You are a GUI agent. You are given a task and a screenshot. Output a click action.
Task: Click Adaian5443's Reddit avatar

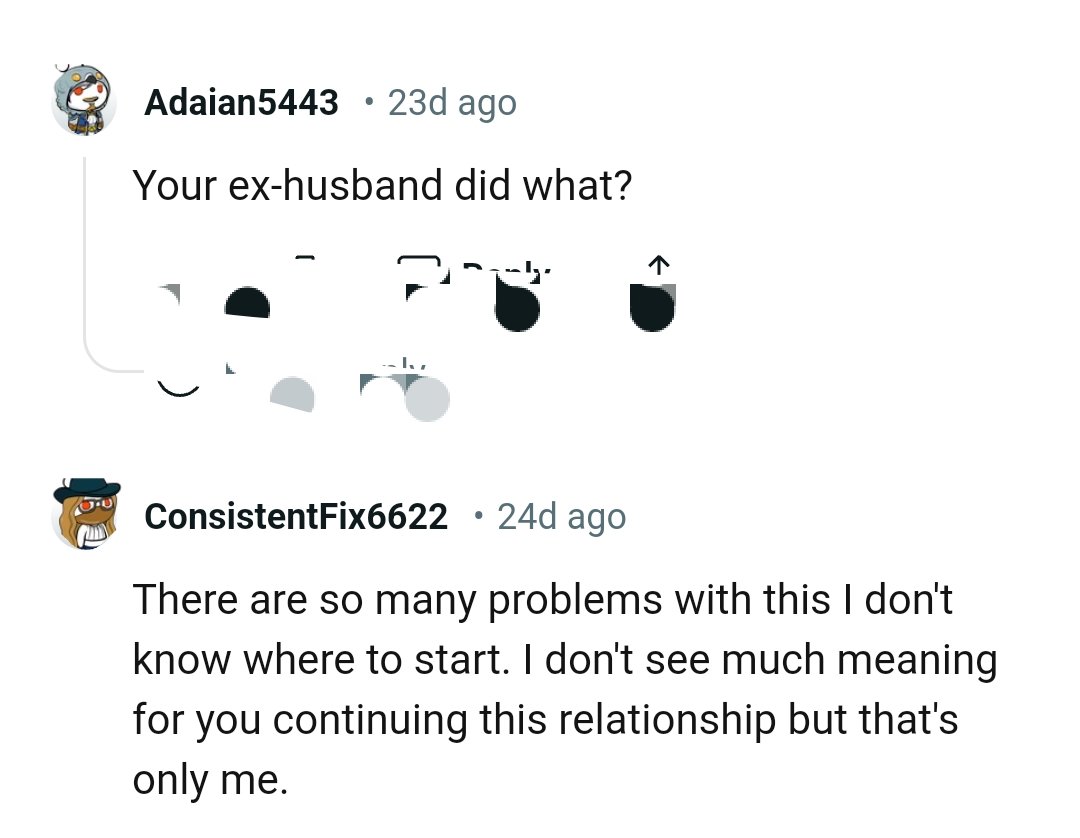click(84, 102)
